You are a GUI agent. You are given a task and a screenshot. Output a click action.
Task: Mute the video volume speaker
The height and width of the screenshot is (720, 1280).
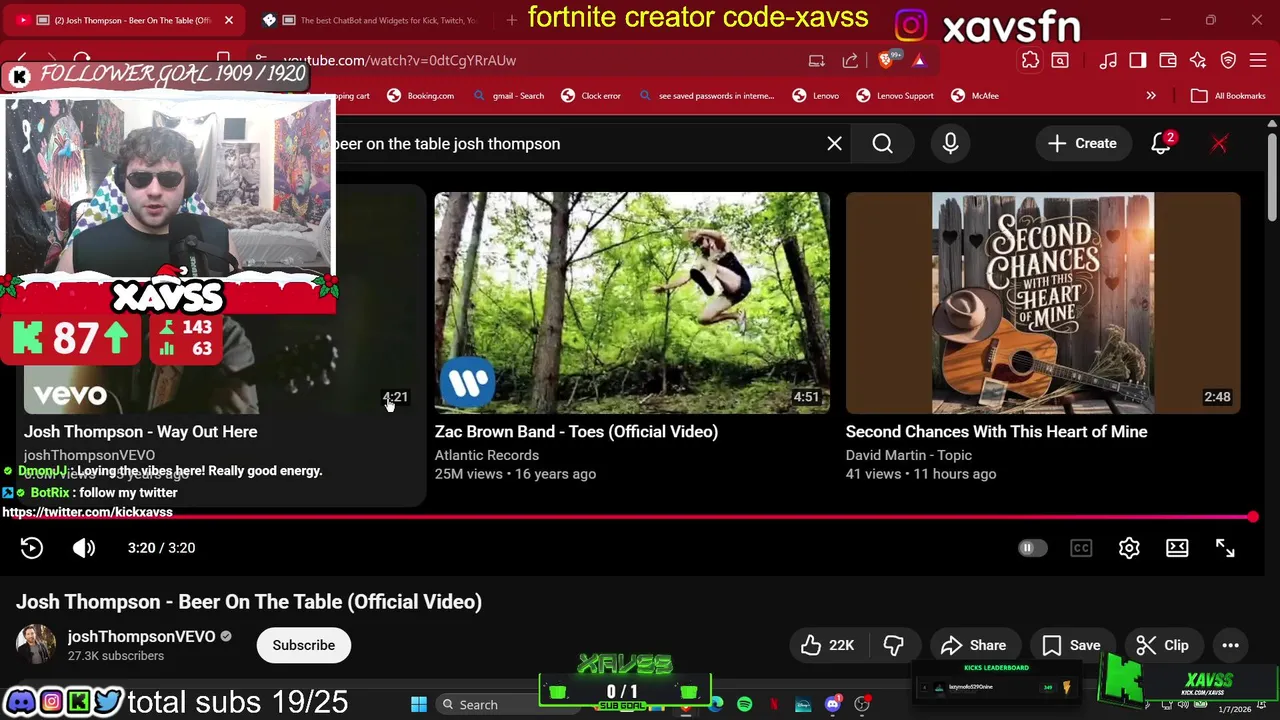pos(84,548)
